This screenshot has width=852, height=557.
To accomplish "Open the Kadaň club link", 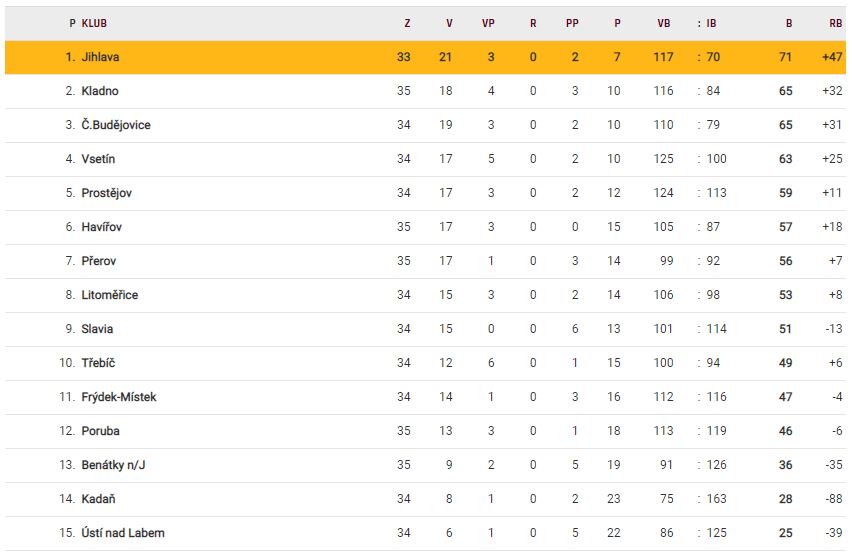I will (98, 499).
